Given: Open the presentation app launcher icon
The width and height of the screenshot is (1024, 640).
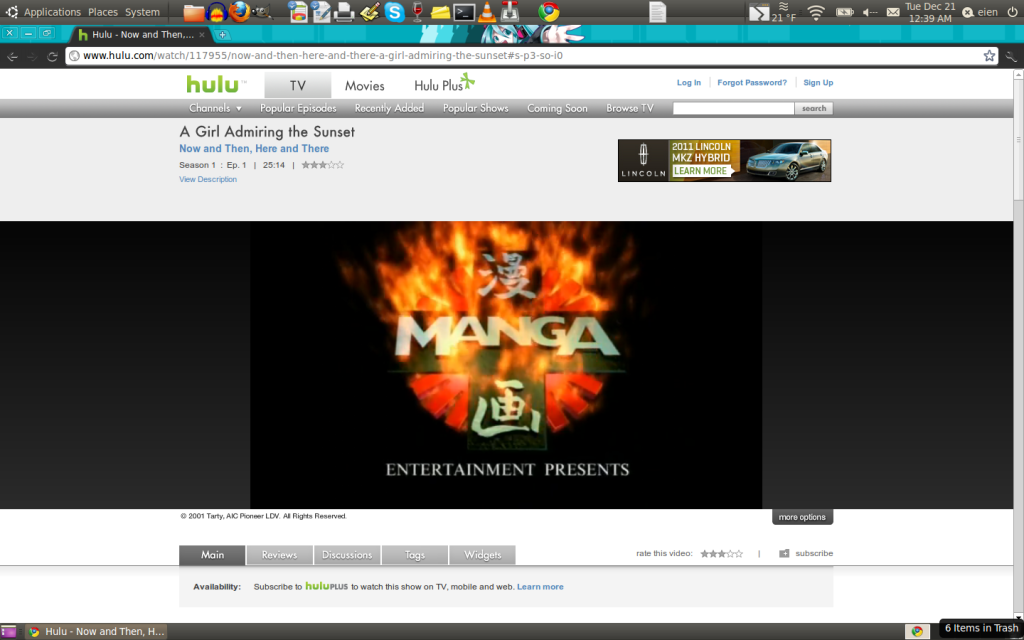Looking at the screenshot, I should [x=298, y=12].
